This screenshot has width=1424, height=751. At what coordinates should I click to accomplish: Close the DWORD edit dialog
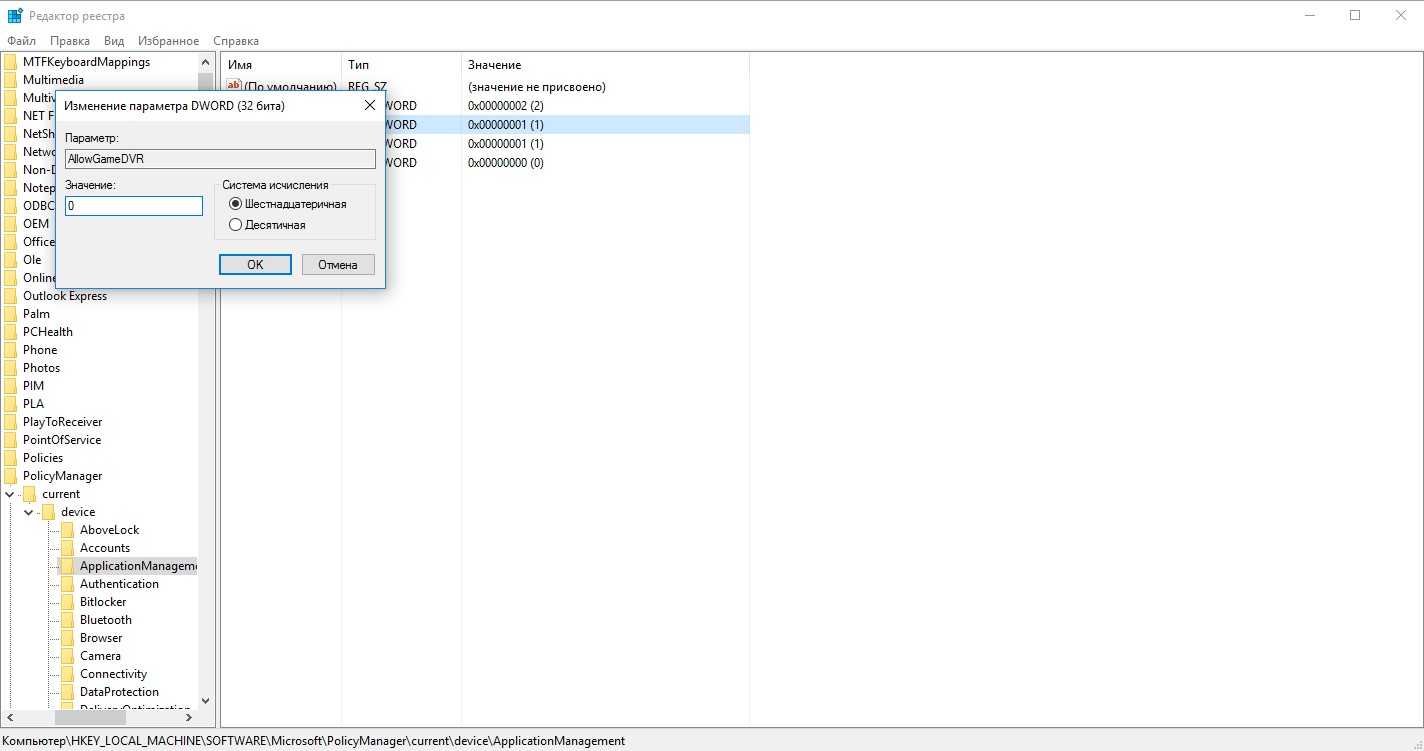[x=370, y=105]
